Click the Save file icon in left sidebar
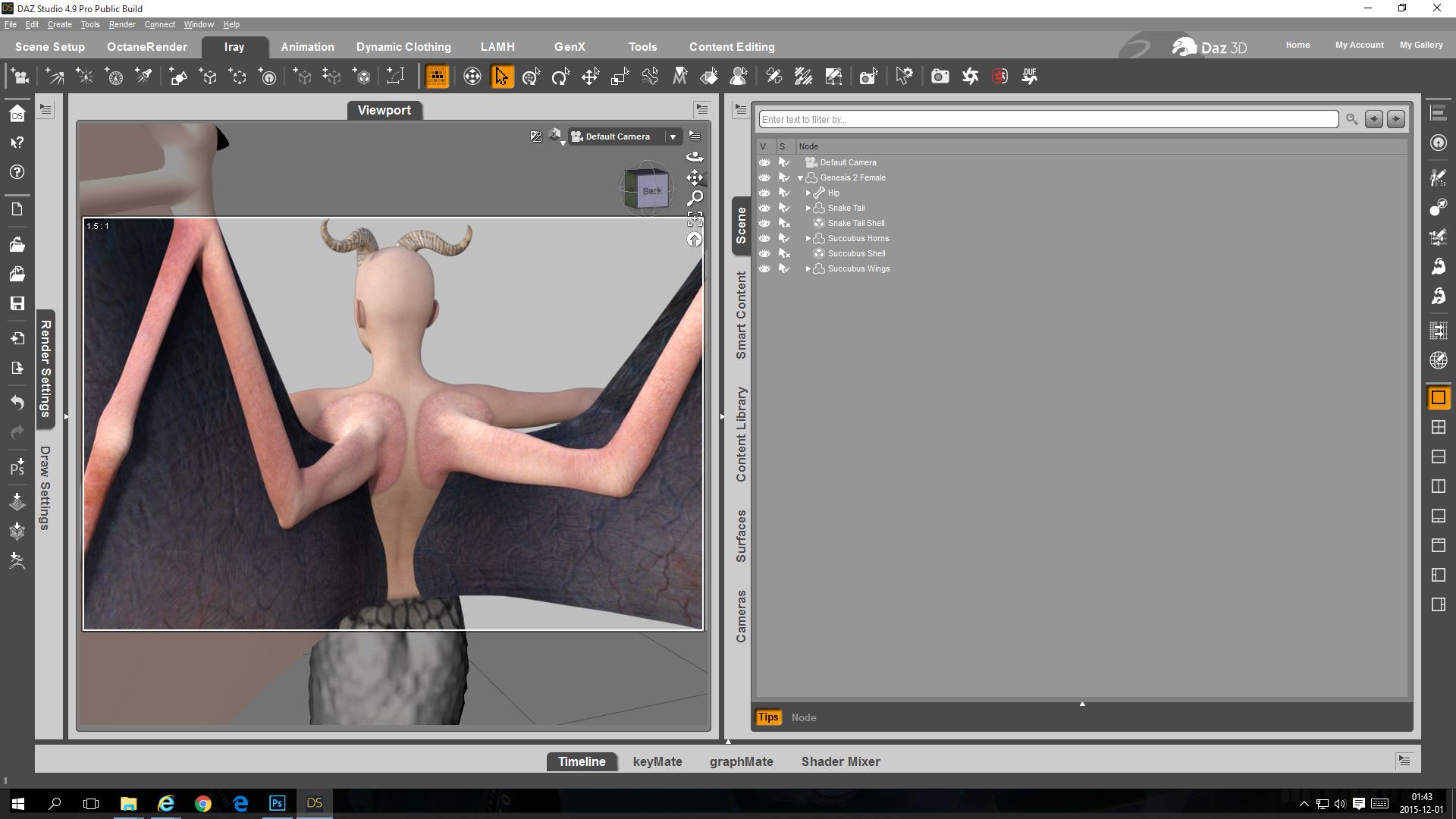Viewport: 1456px width, 819px height. 17,303
